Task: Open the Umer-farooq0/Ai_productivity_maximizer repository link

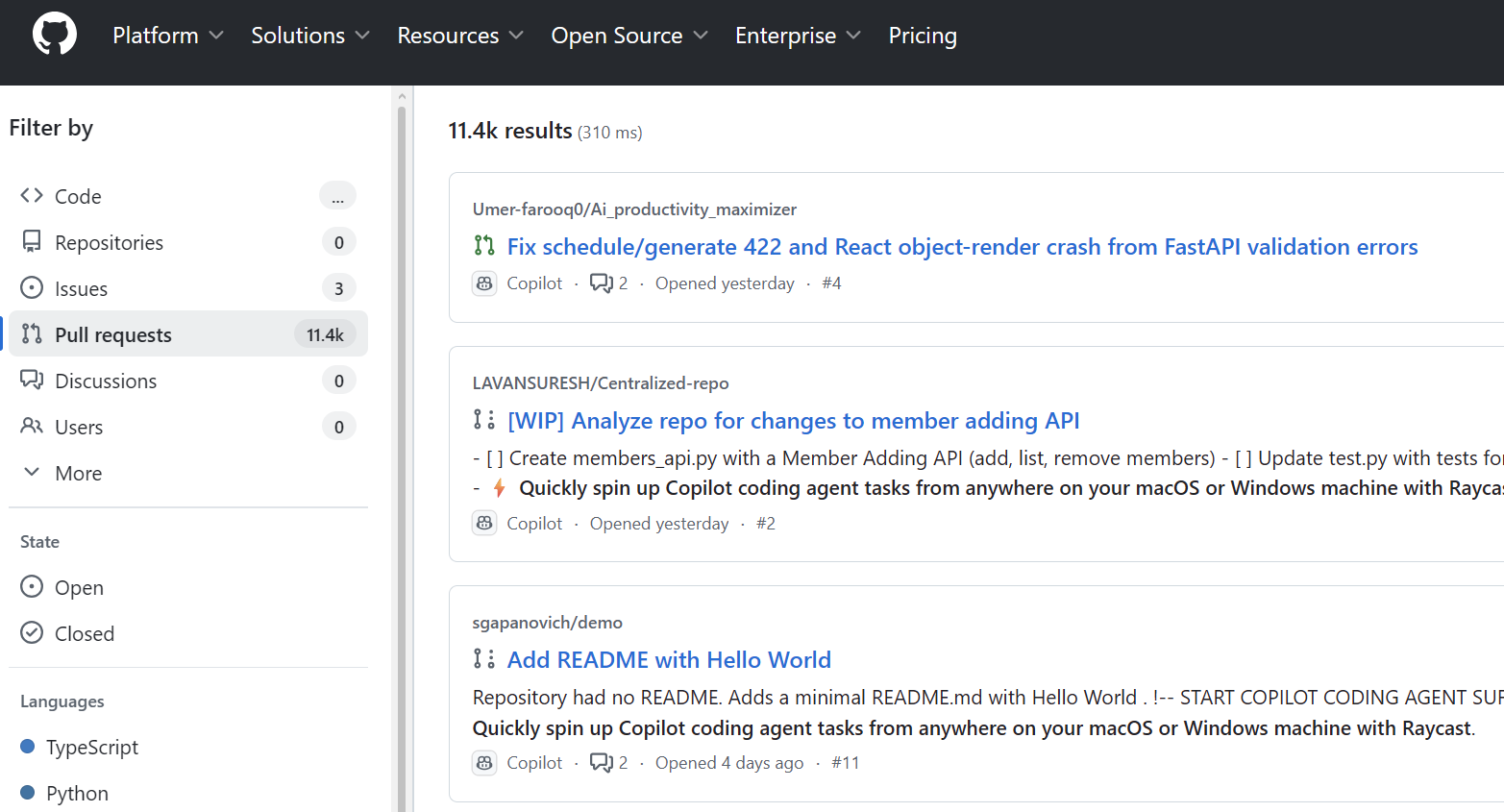Action: point(634,209)
